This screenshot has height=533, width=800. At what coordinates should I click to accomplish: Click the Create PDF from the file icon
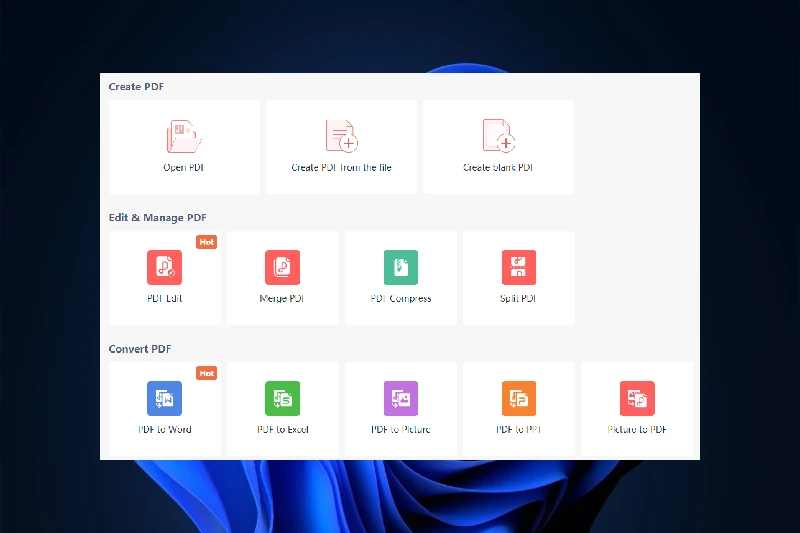click(341, 136)
